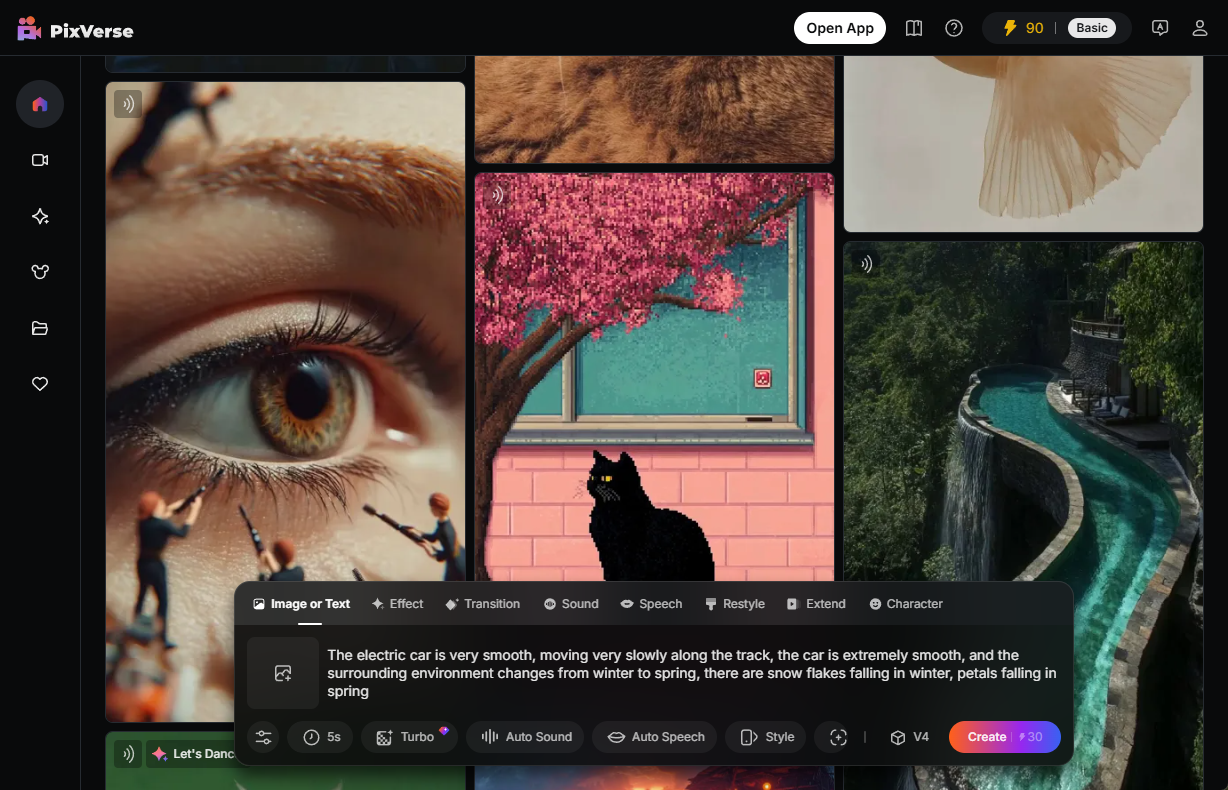Click the lightning credits 90 indicator
The width and height of the screenshot is (1228, 790).
click(1023, 28)
